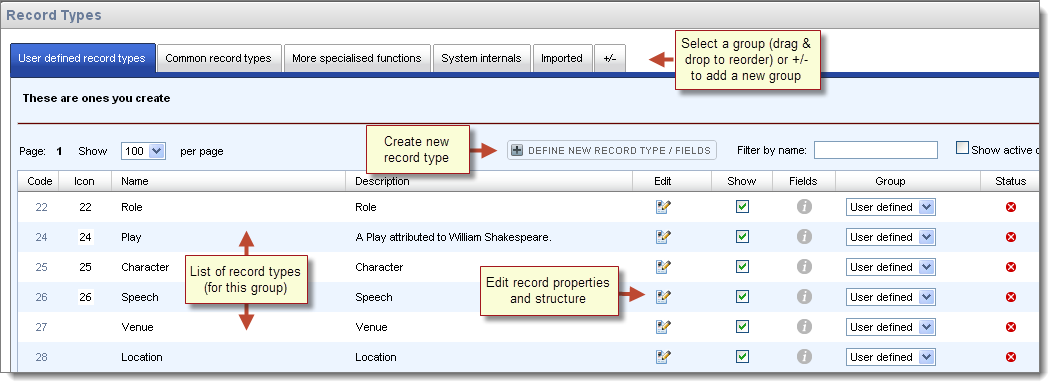The width and height of the screenshot is (1055, 388).
Task: View fields info icon for Character
Action: click(803, 267)
